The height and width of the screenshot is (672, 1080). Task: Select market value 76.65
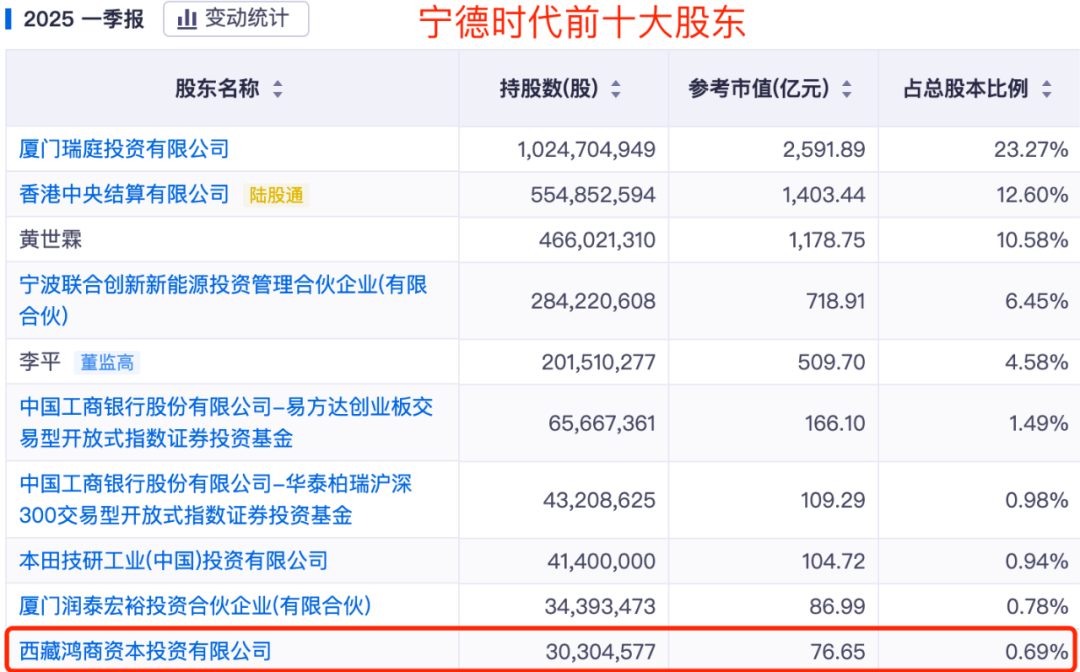coord(840,651)
